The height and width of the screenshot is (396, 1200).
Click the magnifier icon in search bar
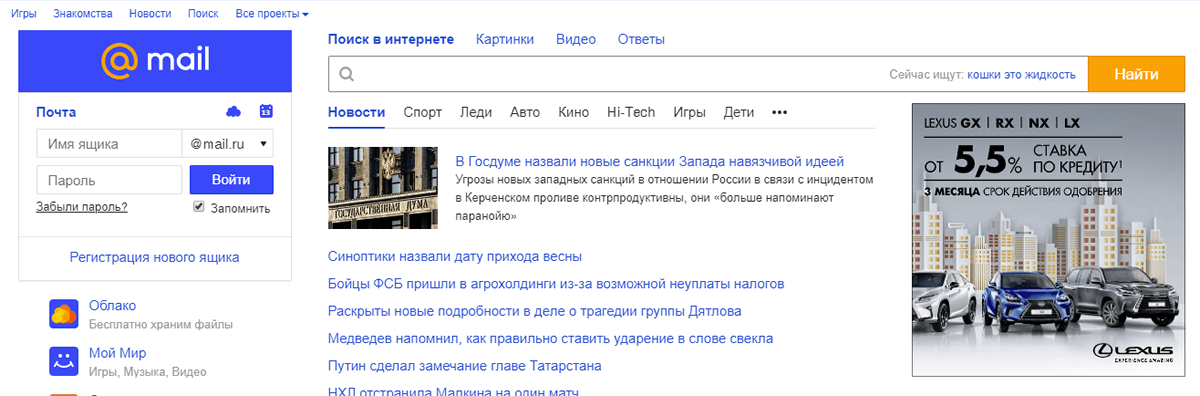tap(346, 74)
